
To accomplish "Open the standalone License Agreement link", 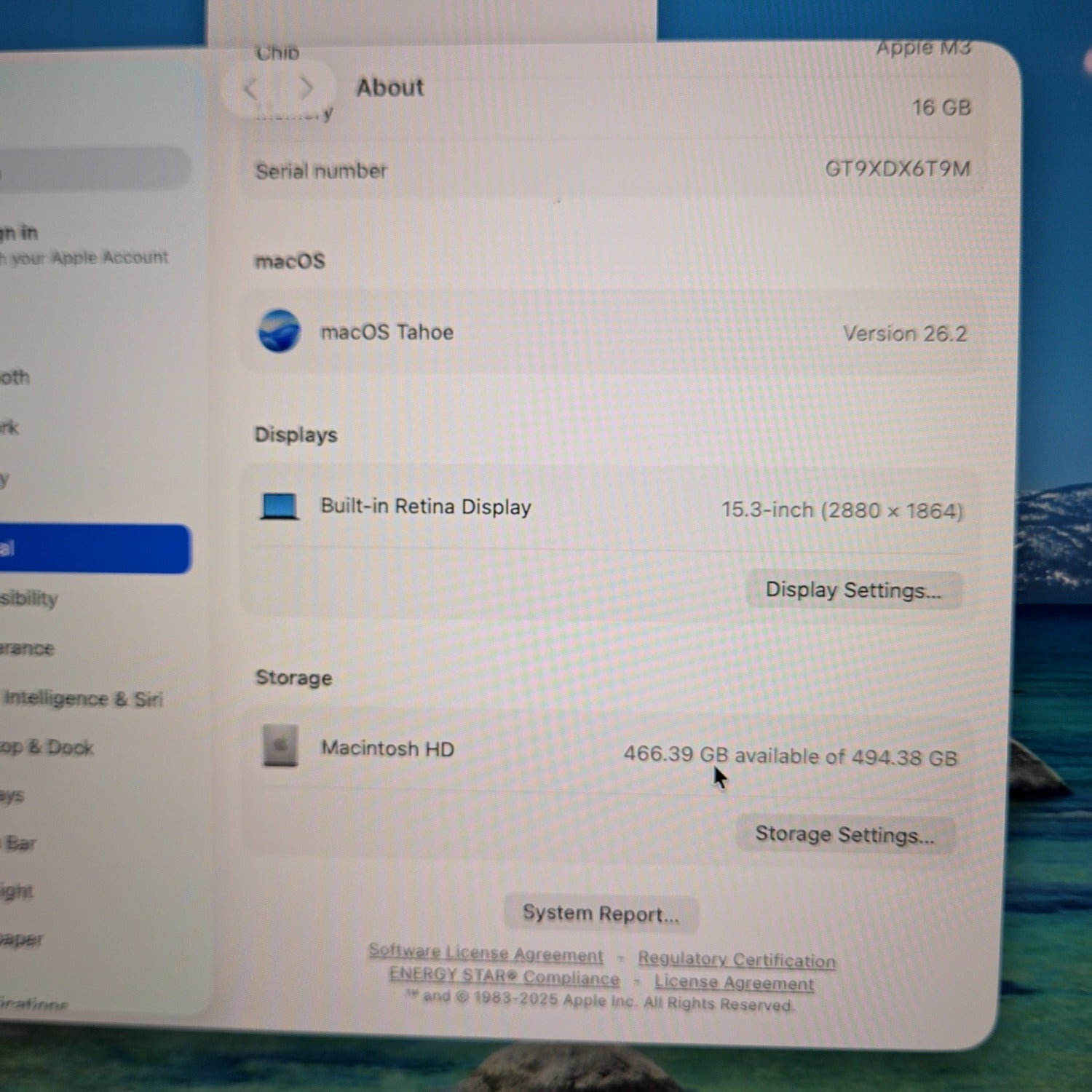I will tap(734, 982).
